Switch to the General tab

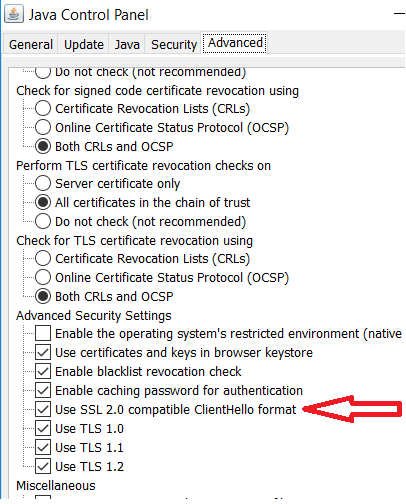coord(31,44)
